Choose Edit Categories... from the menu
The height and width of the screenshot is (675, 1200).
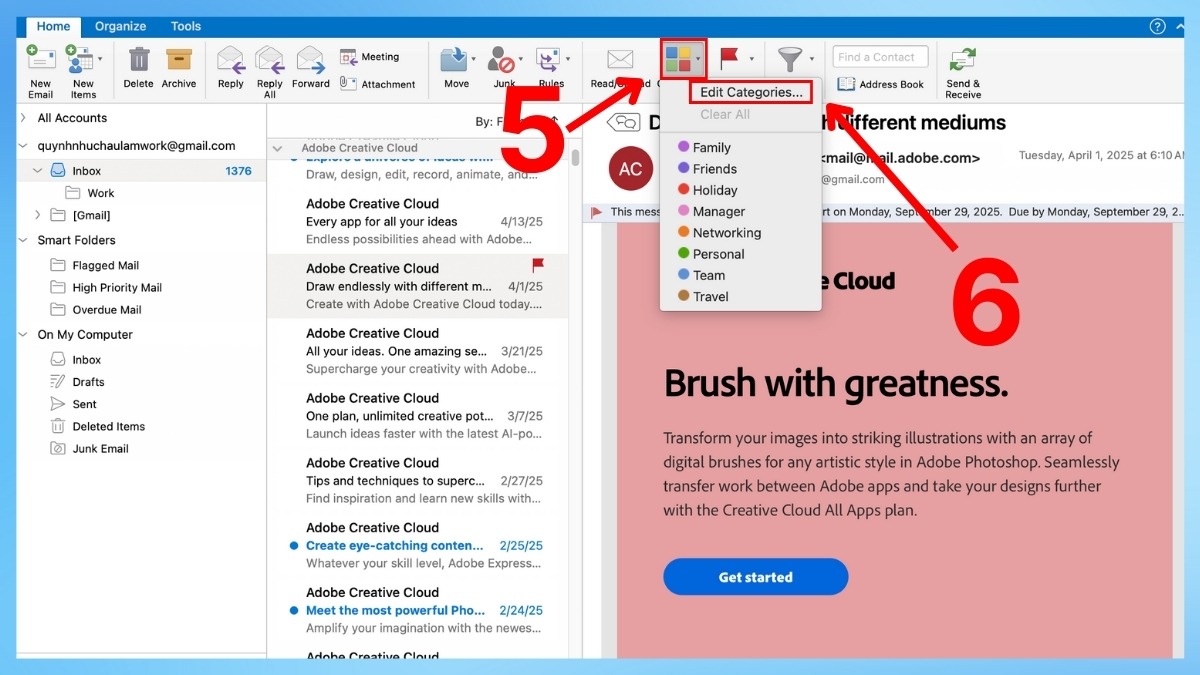[751, 92]
